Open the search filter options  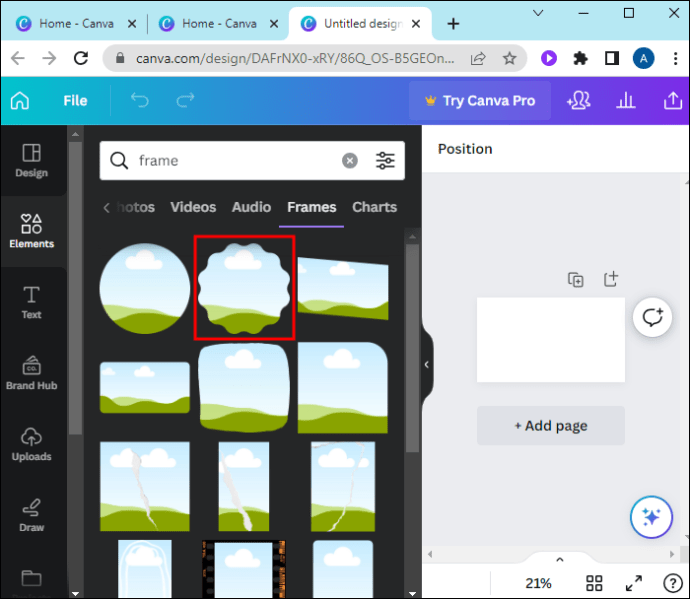coord(385,161)
